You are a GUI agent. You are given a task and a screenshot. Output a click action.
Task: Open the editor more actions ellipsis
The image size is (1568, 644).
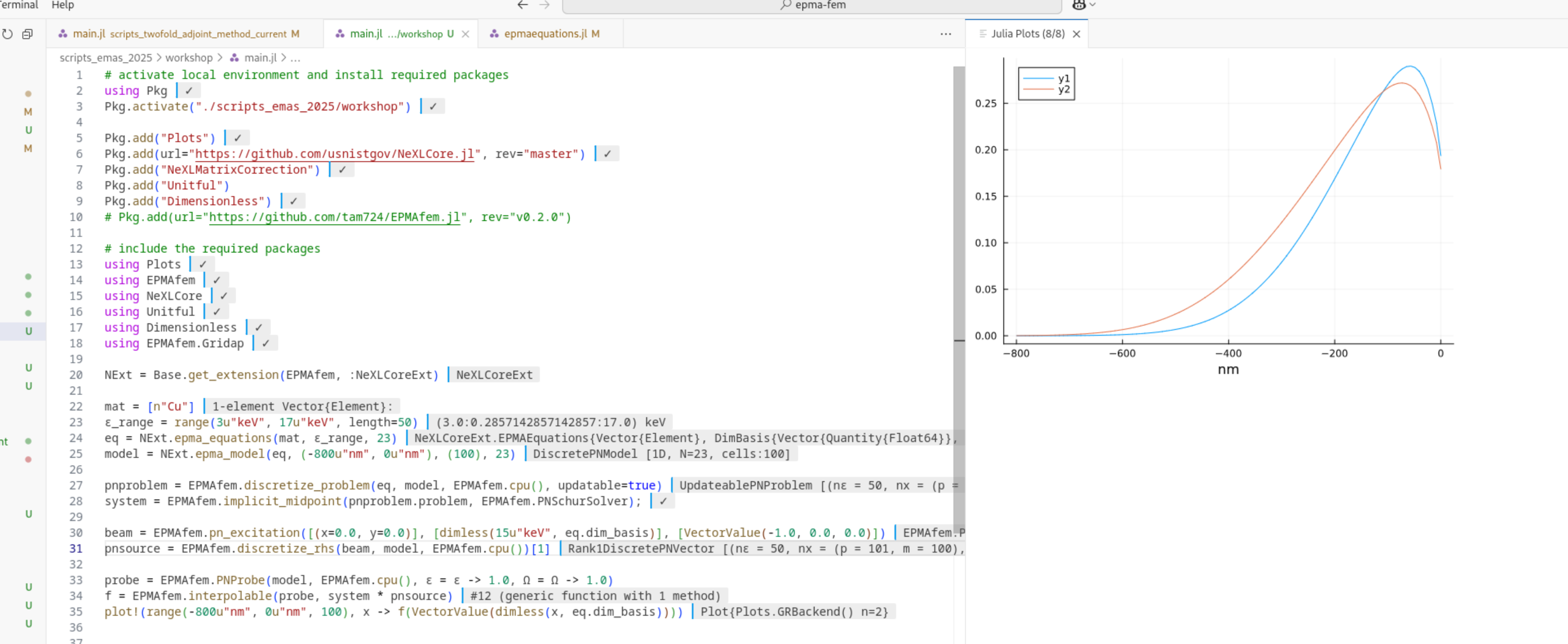point(945,34)
